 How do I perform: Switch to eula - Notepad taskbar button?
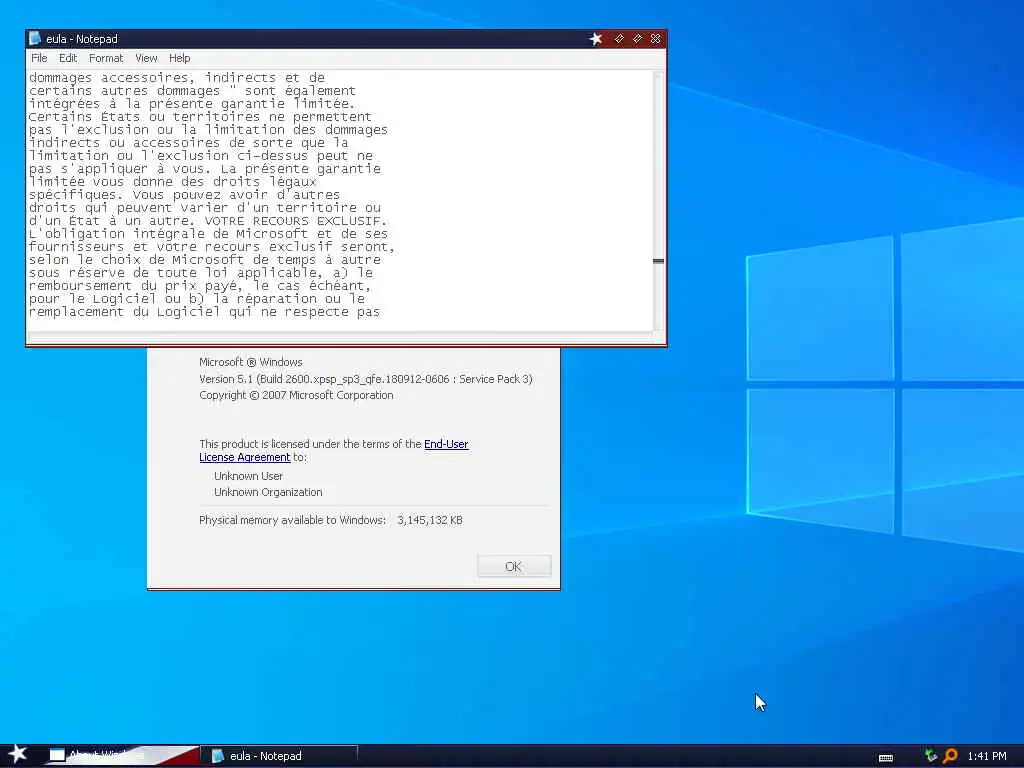click(281, 756)
